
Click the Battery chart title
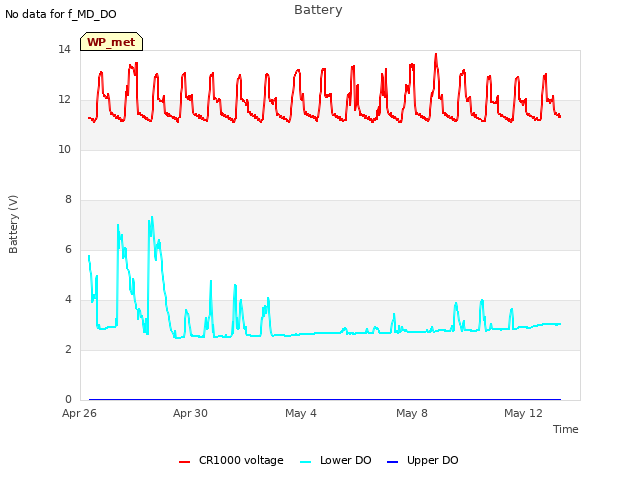(x=318, y=10)
